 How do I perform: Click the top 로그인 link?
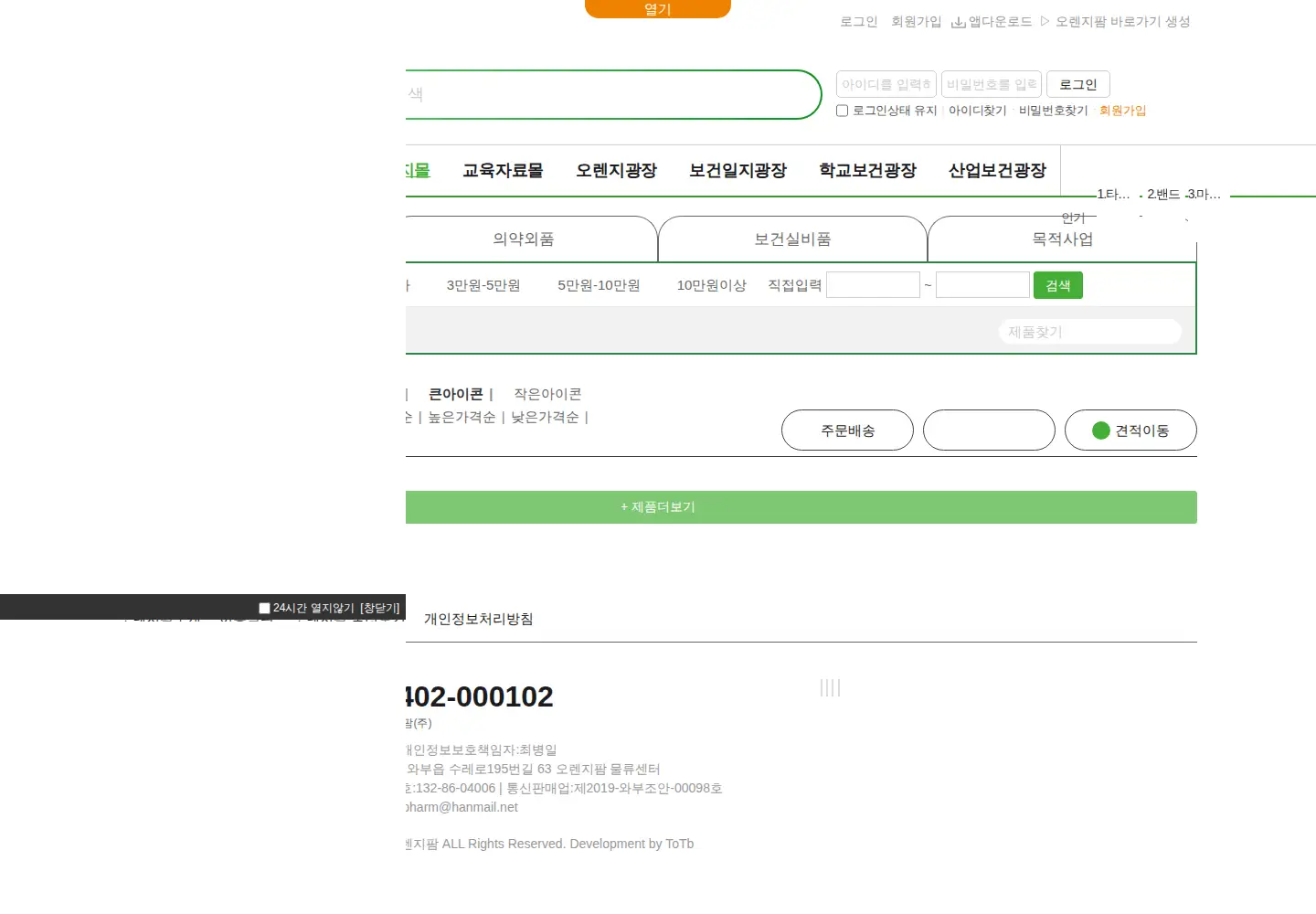858,22
